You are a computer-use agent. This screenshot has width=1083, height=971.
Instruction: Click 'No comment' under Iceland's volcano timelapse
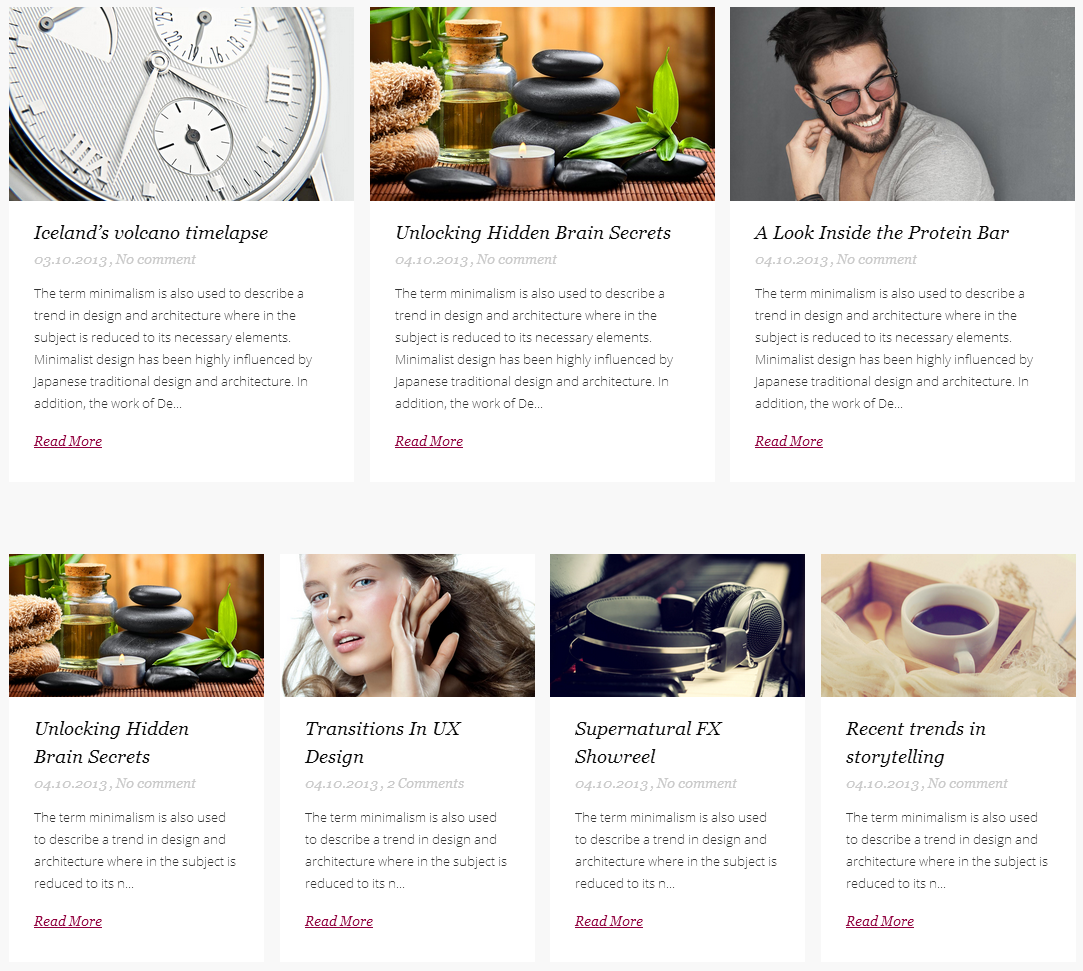tap(155, 260)
